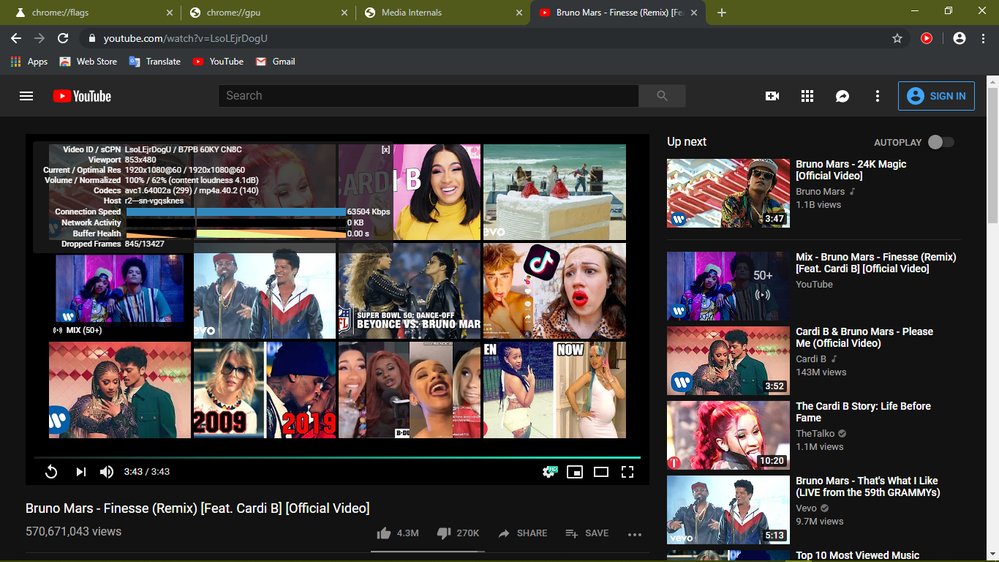Toggle theater mode in player
The image size is (999, 562).
(601, 472)
